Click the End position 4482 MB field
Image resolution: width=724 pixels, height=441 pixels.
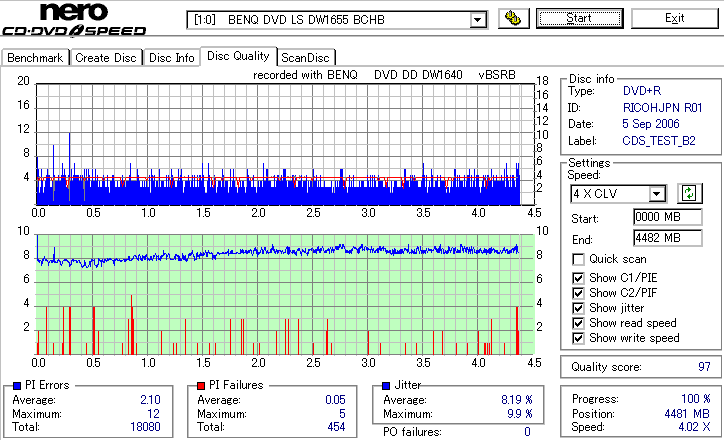pyautogui.click(x=668, y=238)
